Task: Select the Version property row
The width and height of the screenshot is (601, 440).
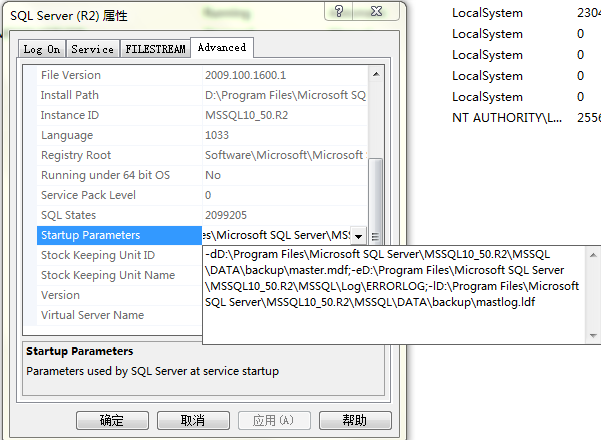Action: [x=119, y=295]
